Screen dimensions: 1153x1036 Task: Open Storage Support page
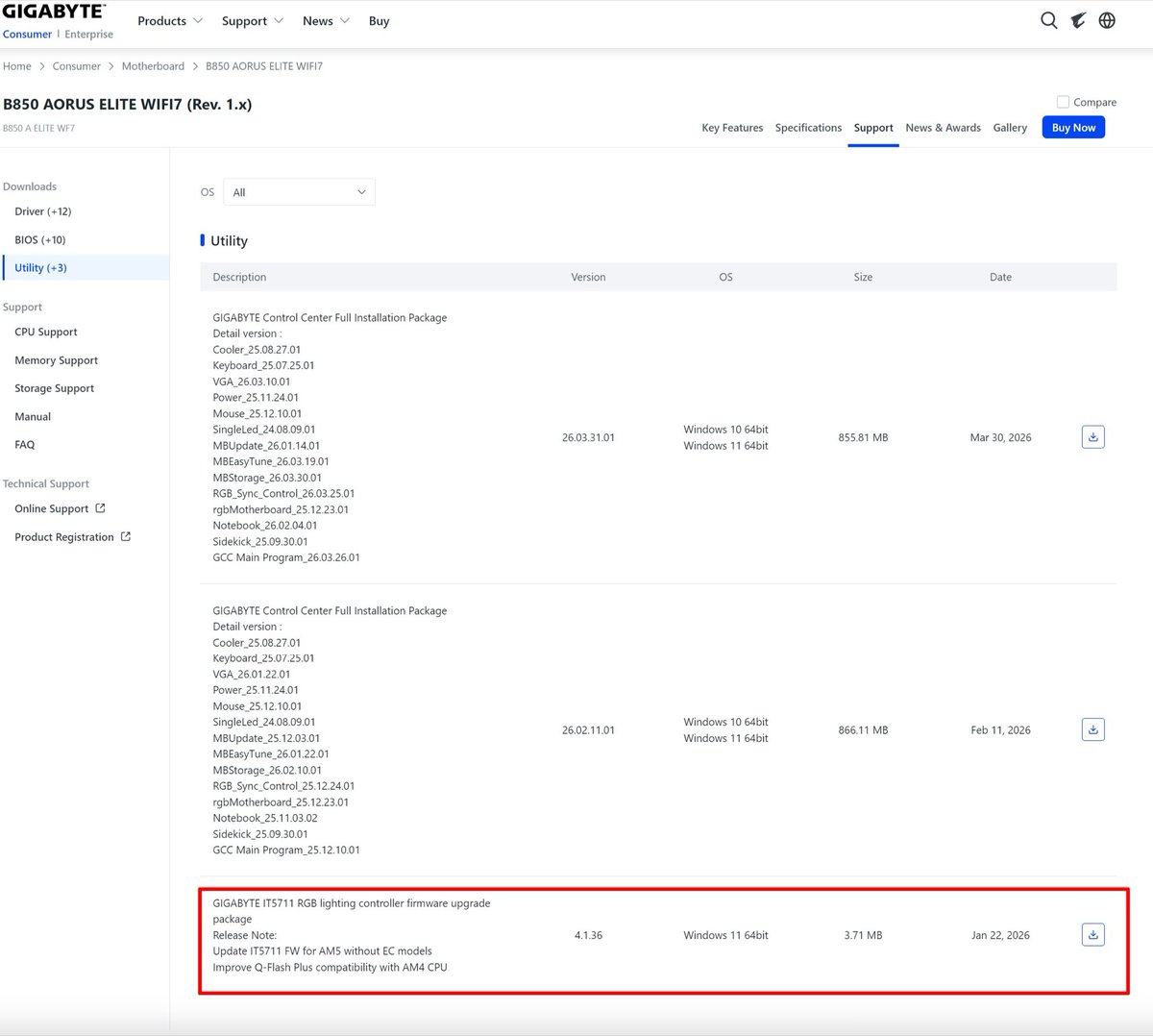[x=55, y=388]
